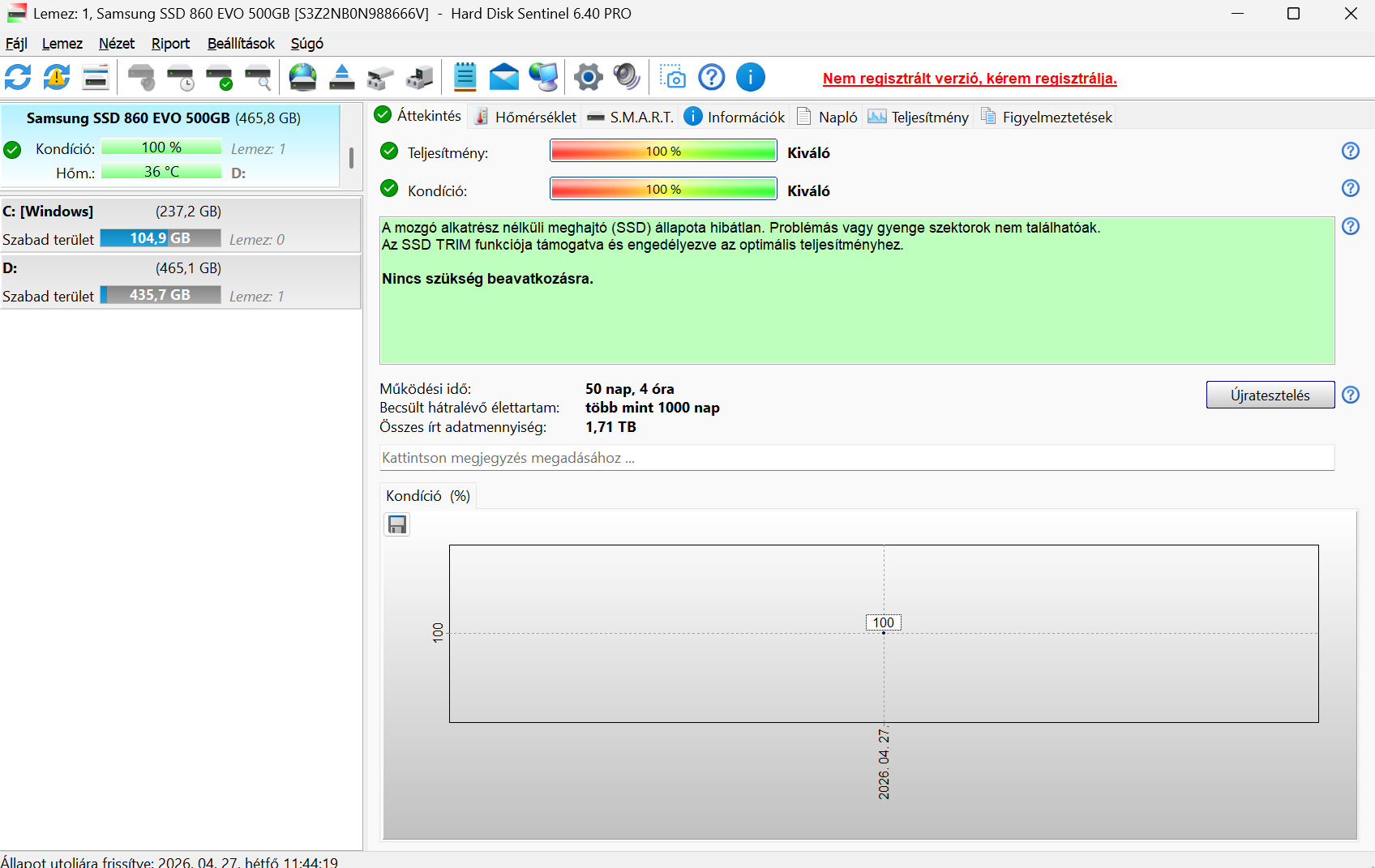Click the blue info circle toolbar icon

[751, 78]
